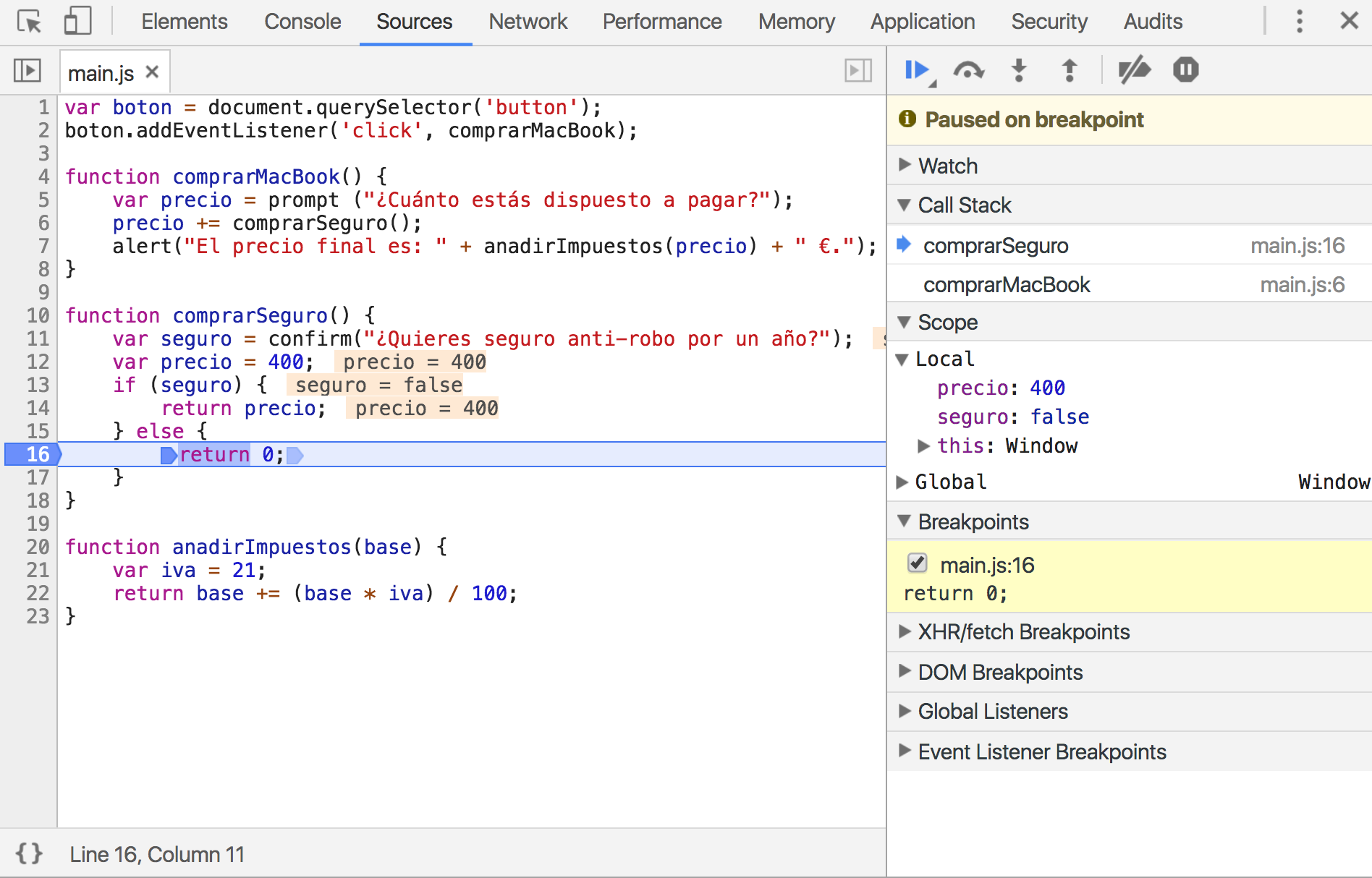Show the file navigator sidebar
Screen dimensions: 1372x878
point(27,71)
